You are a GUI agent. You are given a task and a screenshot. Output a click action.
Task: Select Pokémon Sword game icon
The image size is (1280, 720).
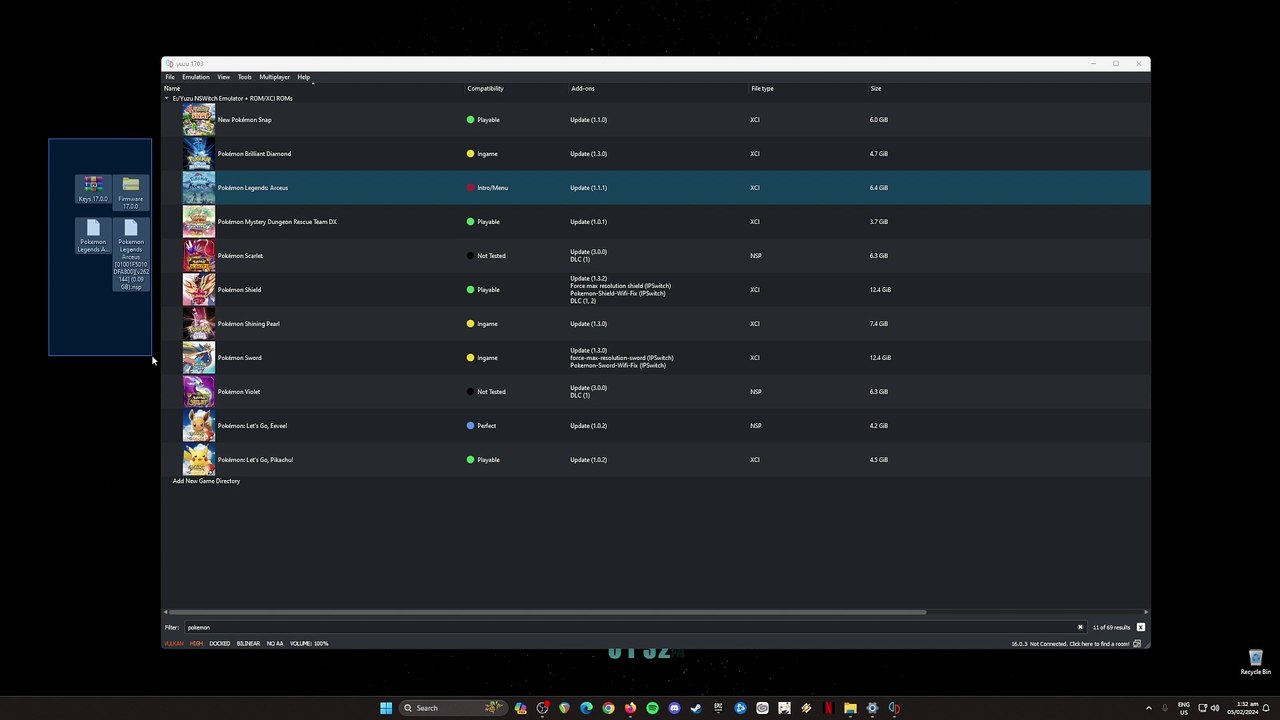pyautogui.click(x=198, y=358)
